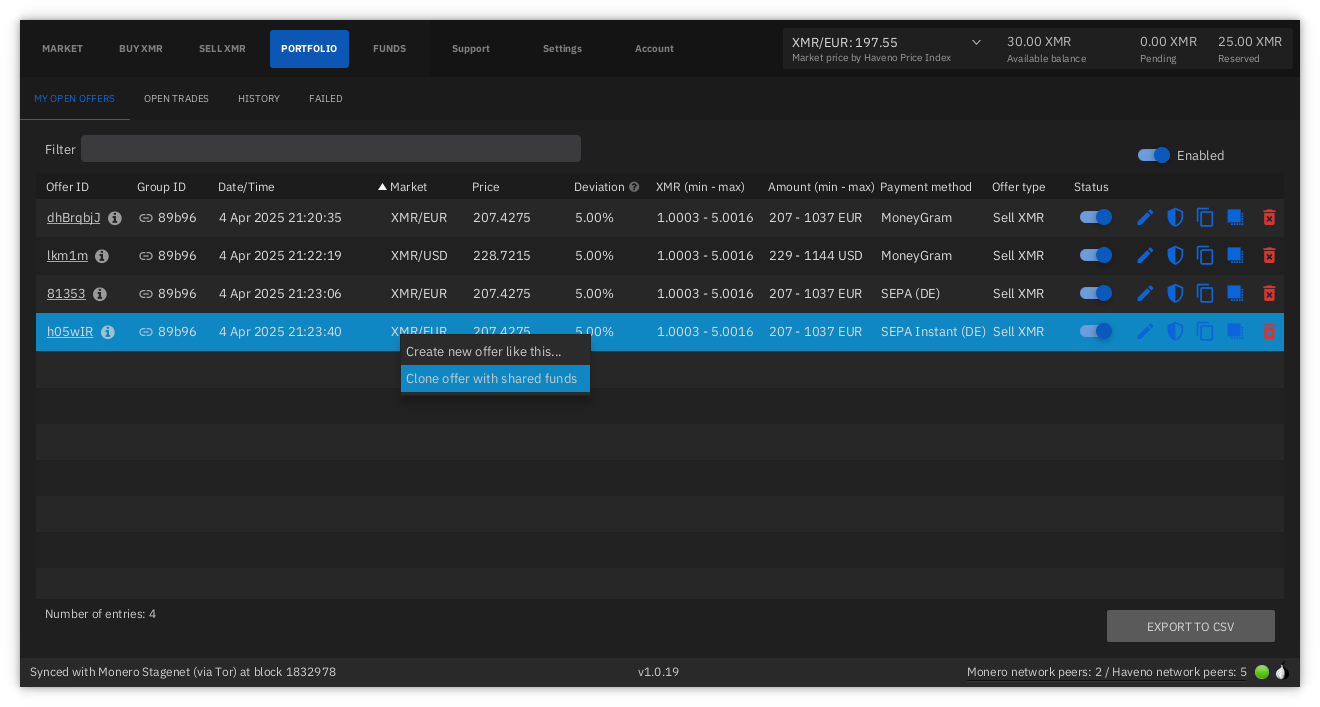Disable status switch for offer dhBrqbjJ

[1096, 217]
